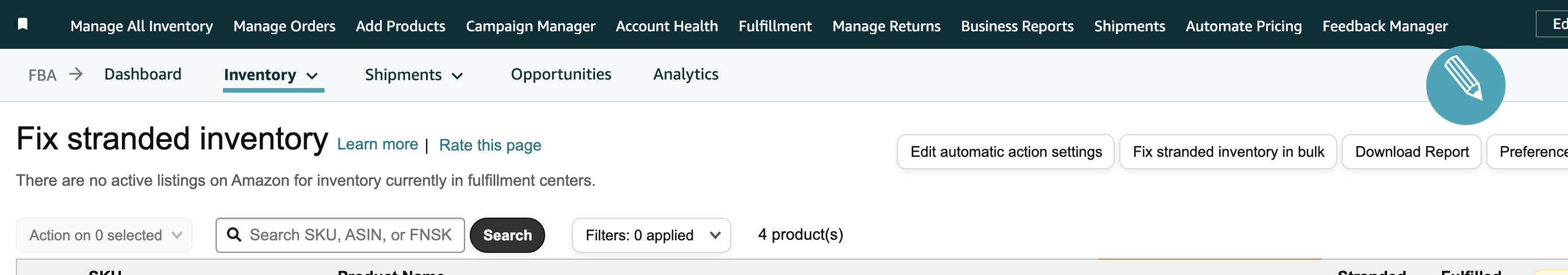
Task: Click the arrow icon next to FBA
Action: (75, 74)
